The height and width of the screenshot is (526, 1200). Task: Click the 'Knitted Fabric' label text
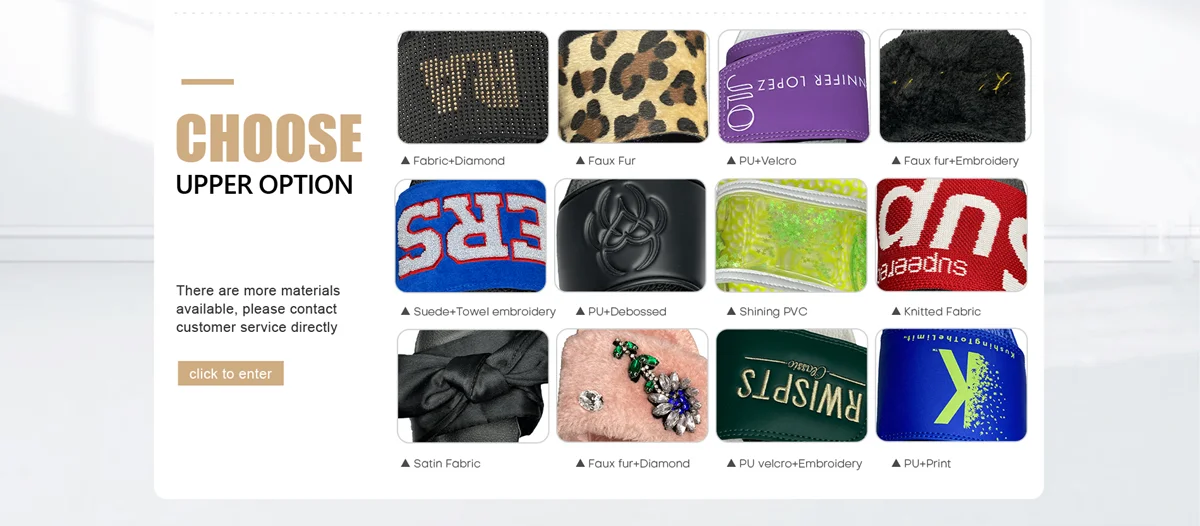[942, 312]
